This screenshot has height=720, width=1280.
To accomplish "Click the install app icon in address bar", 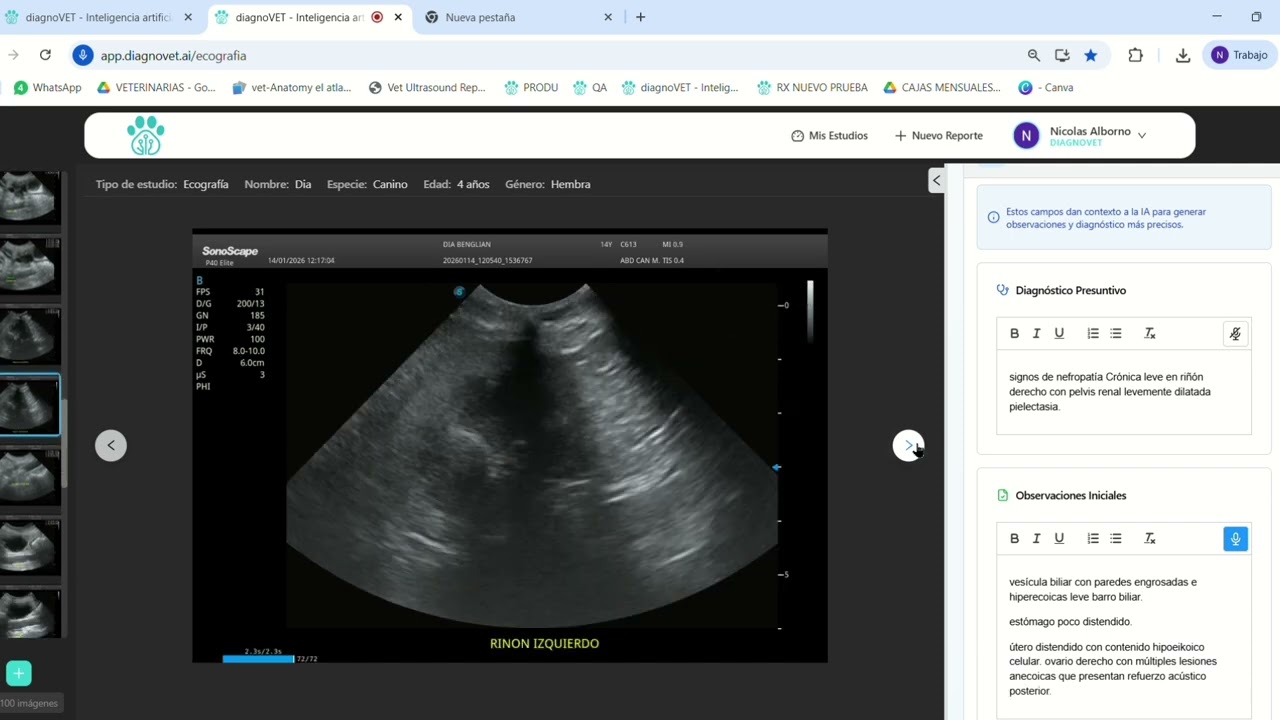I will click(x=1062, y=55).
